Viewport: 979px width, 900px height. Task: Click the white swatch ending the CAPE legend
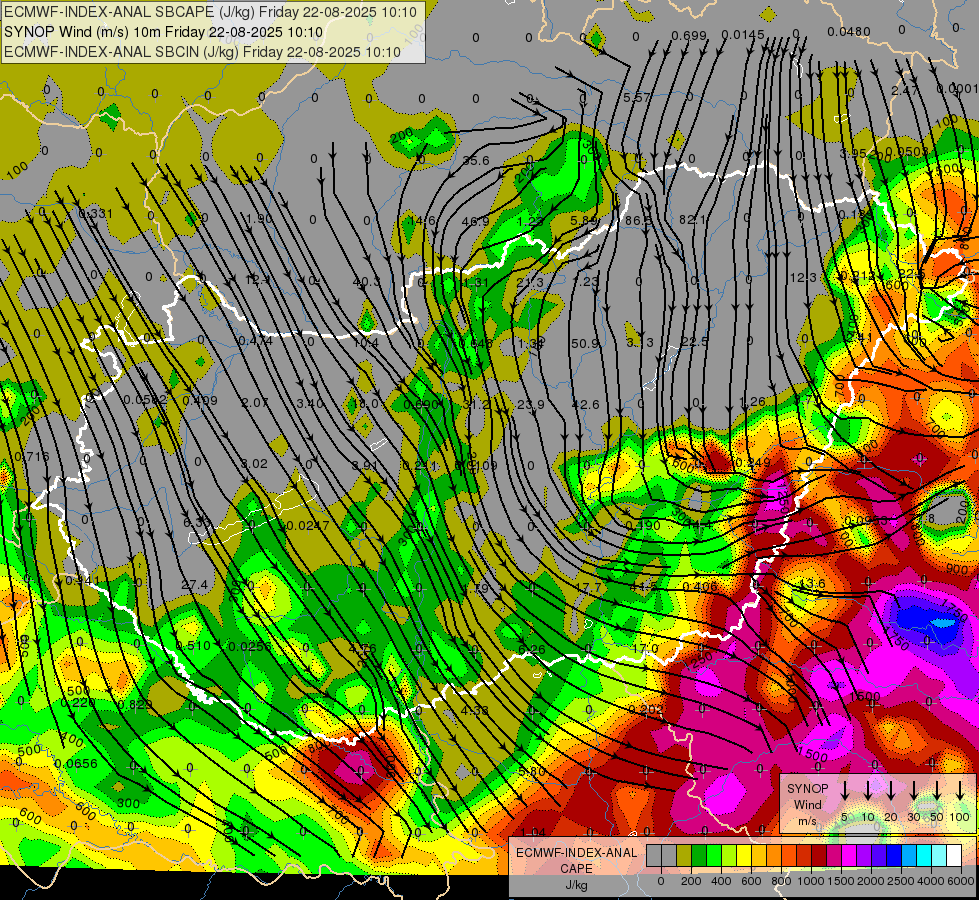click(x=954, y=855)
